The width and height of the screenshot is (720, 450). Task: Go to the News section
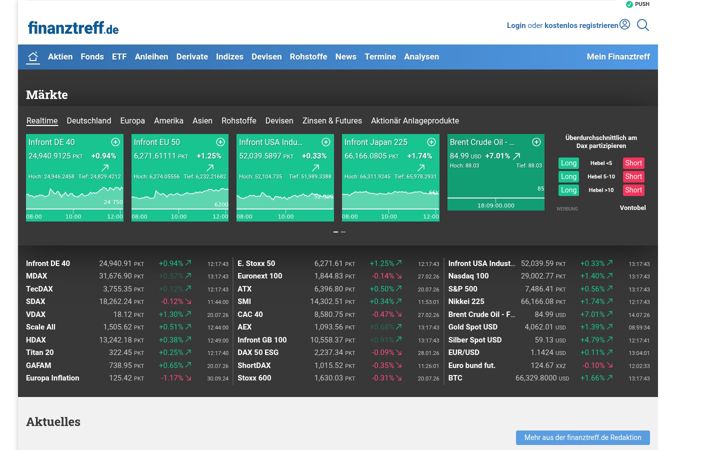point(346,57)
